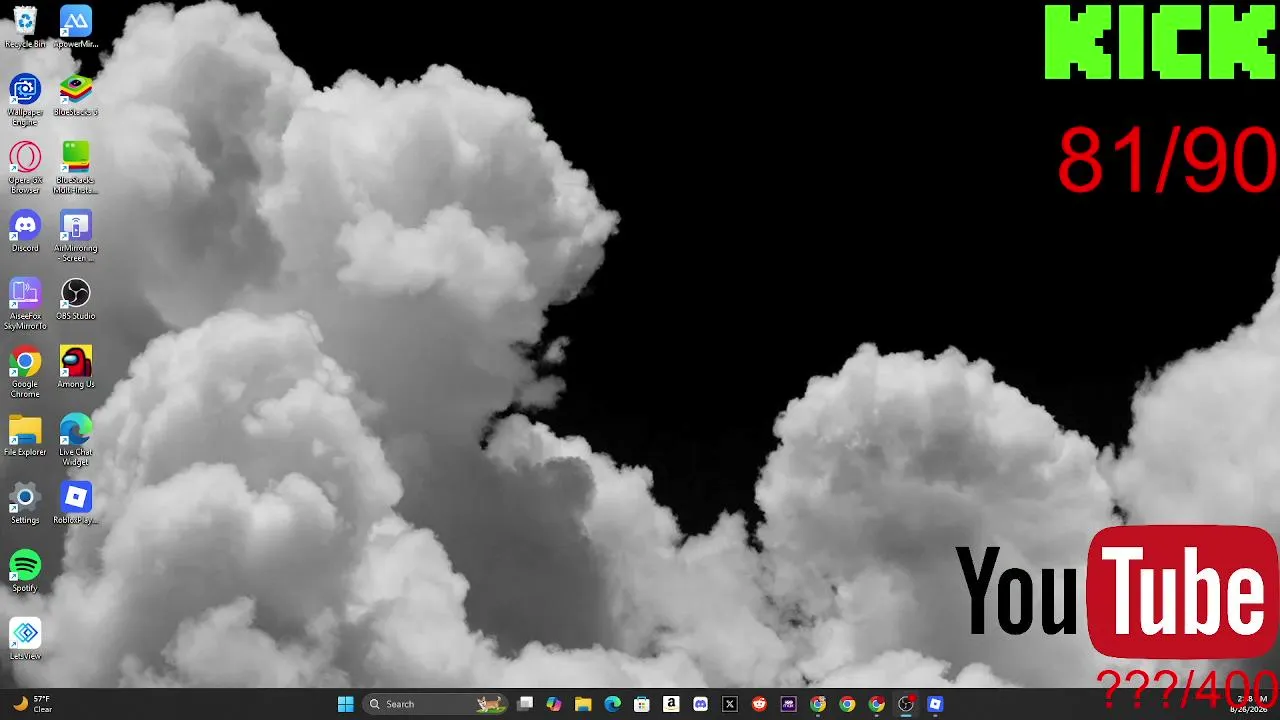Screen dimensions: 1280x720
Task: Select BlueStacks Multi-Instance Manager desktop shortcut
Action: pos(76,168)
